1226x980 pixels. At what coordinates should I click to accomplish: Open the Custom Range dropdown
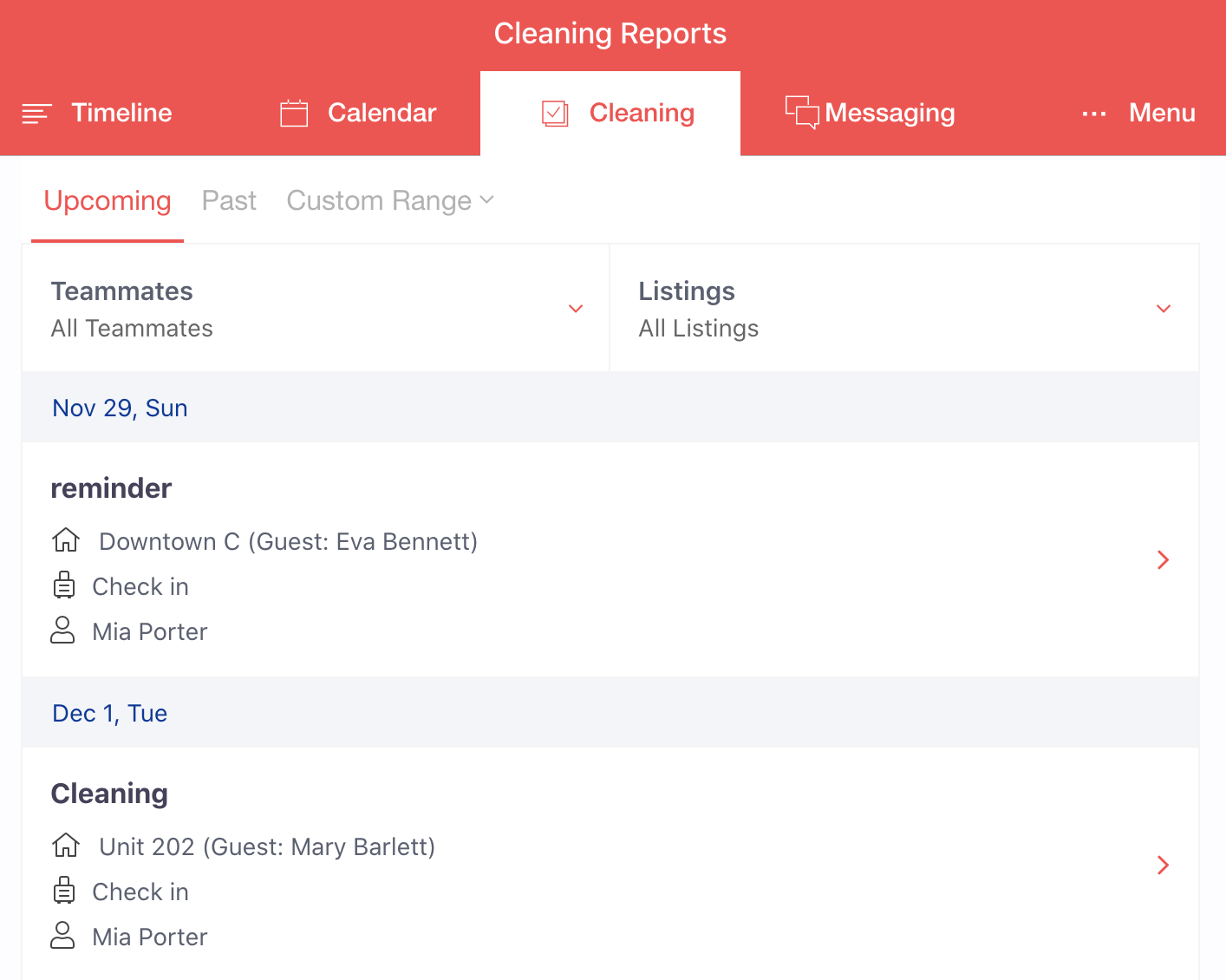point(390,201)
